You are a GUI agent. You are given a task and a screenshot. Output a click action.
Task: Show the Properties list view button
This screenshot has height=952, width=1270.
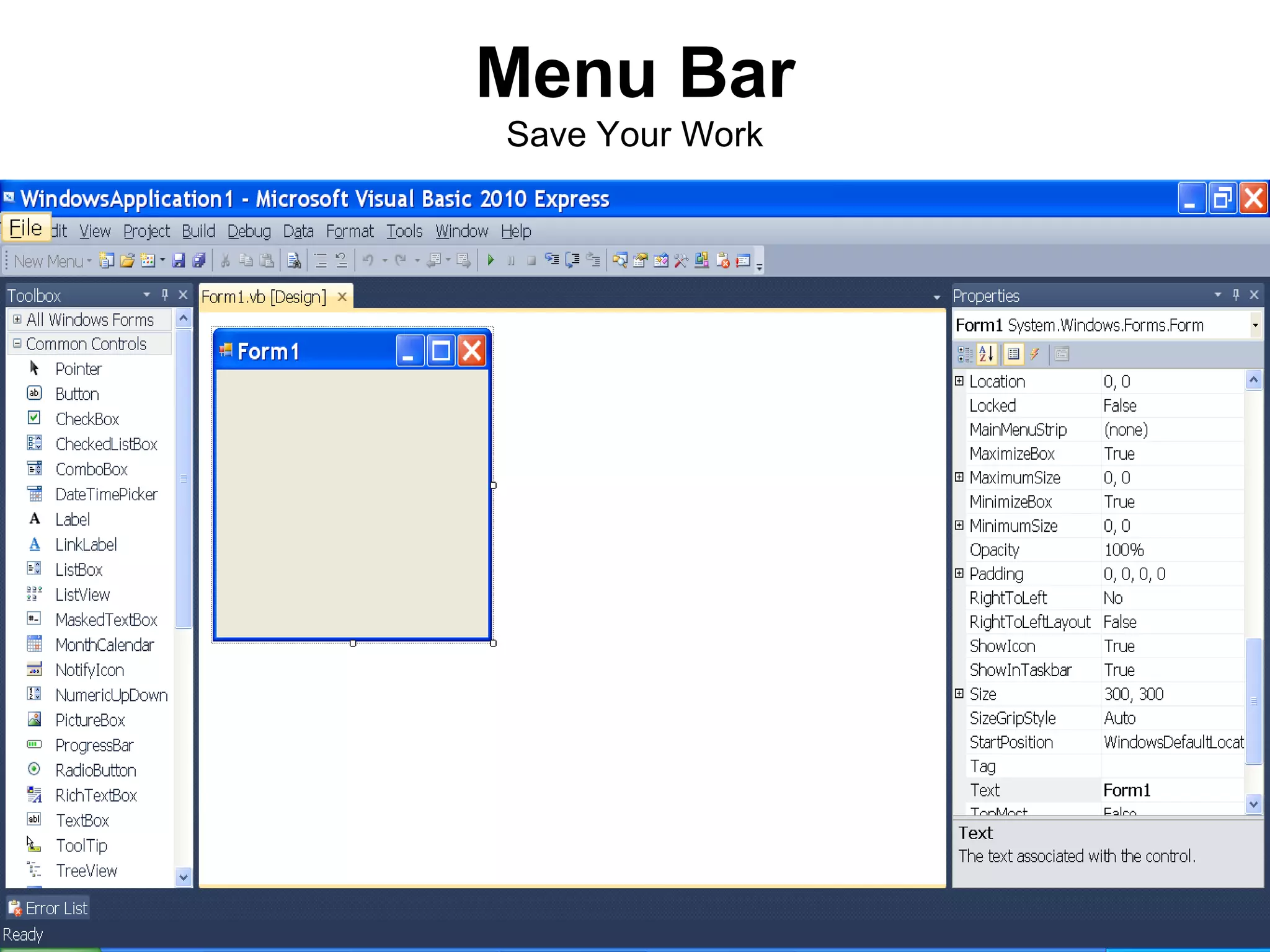coord(1013,355)
